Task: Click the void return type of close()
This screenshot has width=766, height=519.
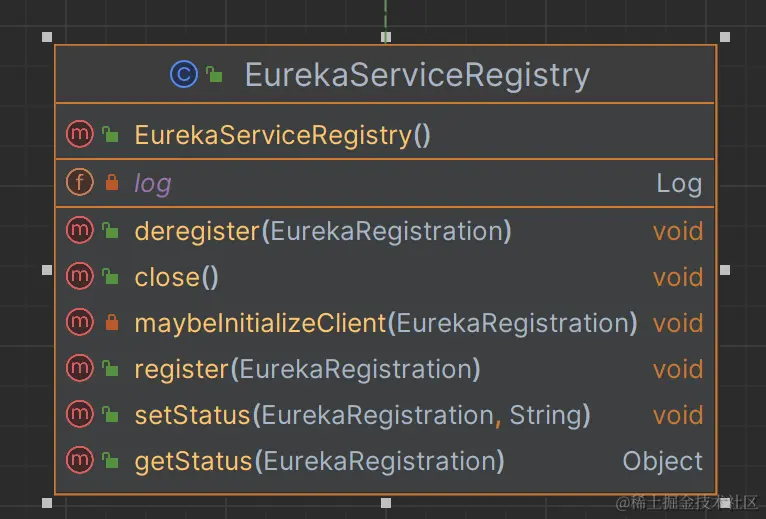Action: click(x=678, y=278)
